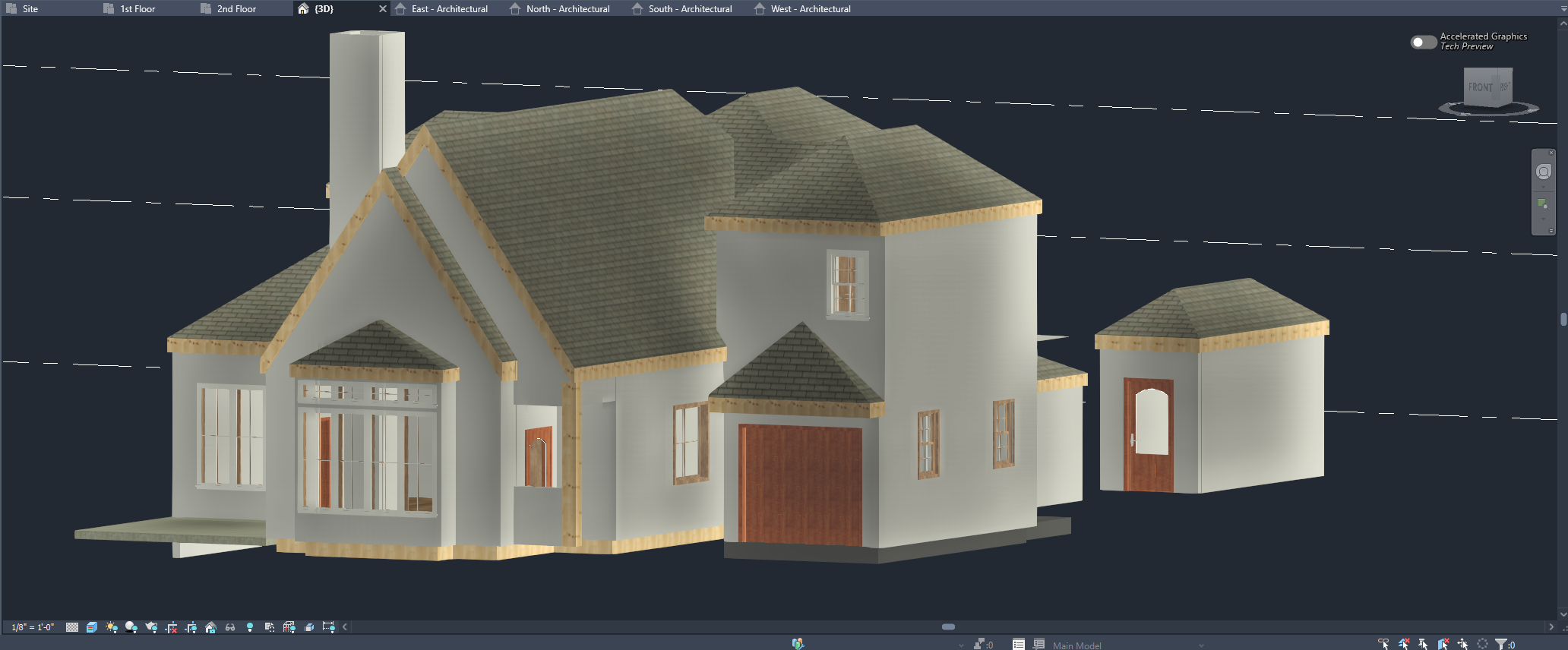
Task: Toggle Drag Elements on Selection
Action: point(1462,644)
